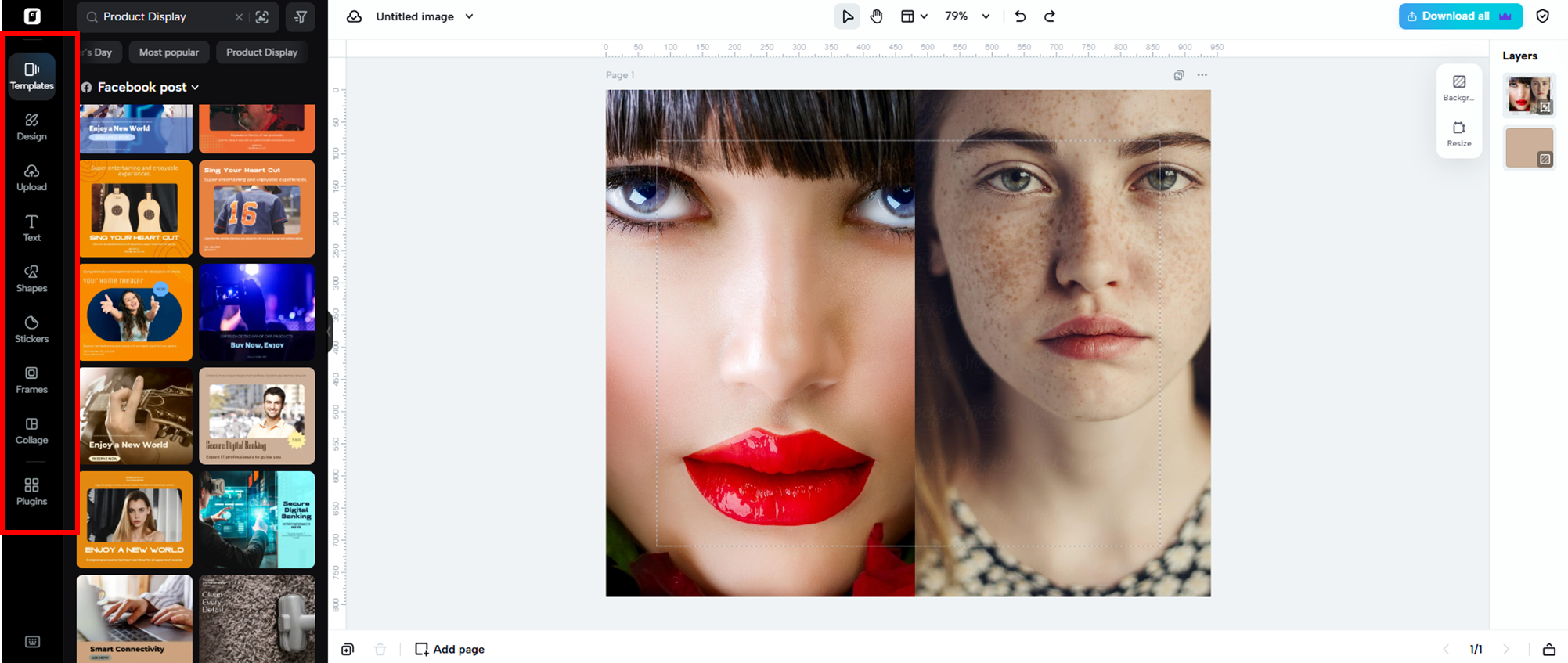
Task: Click the Download all button
Action: coord(1459,16)
